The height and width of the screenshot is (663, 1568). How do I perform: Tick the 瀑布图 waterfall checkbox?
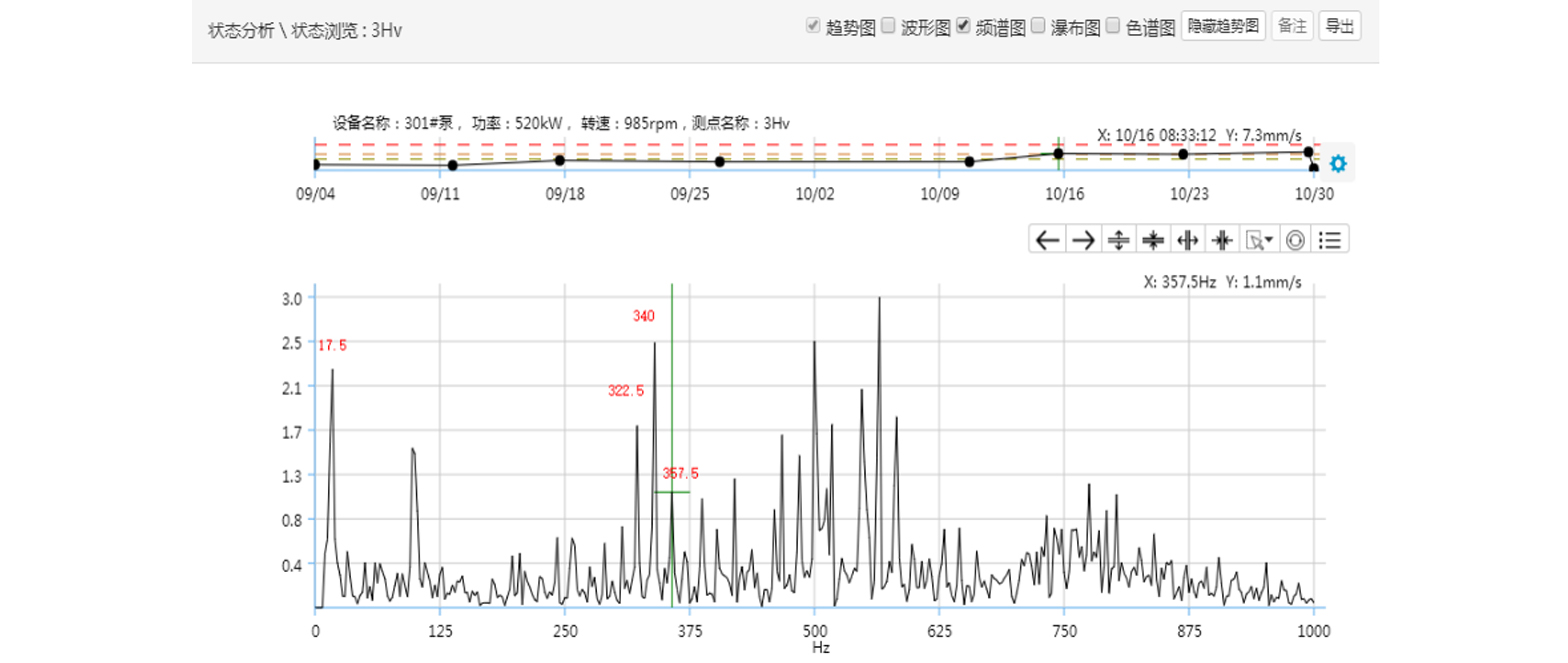click(1038, 27)
